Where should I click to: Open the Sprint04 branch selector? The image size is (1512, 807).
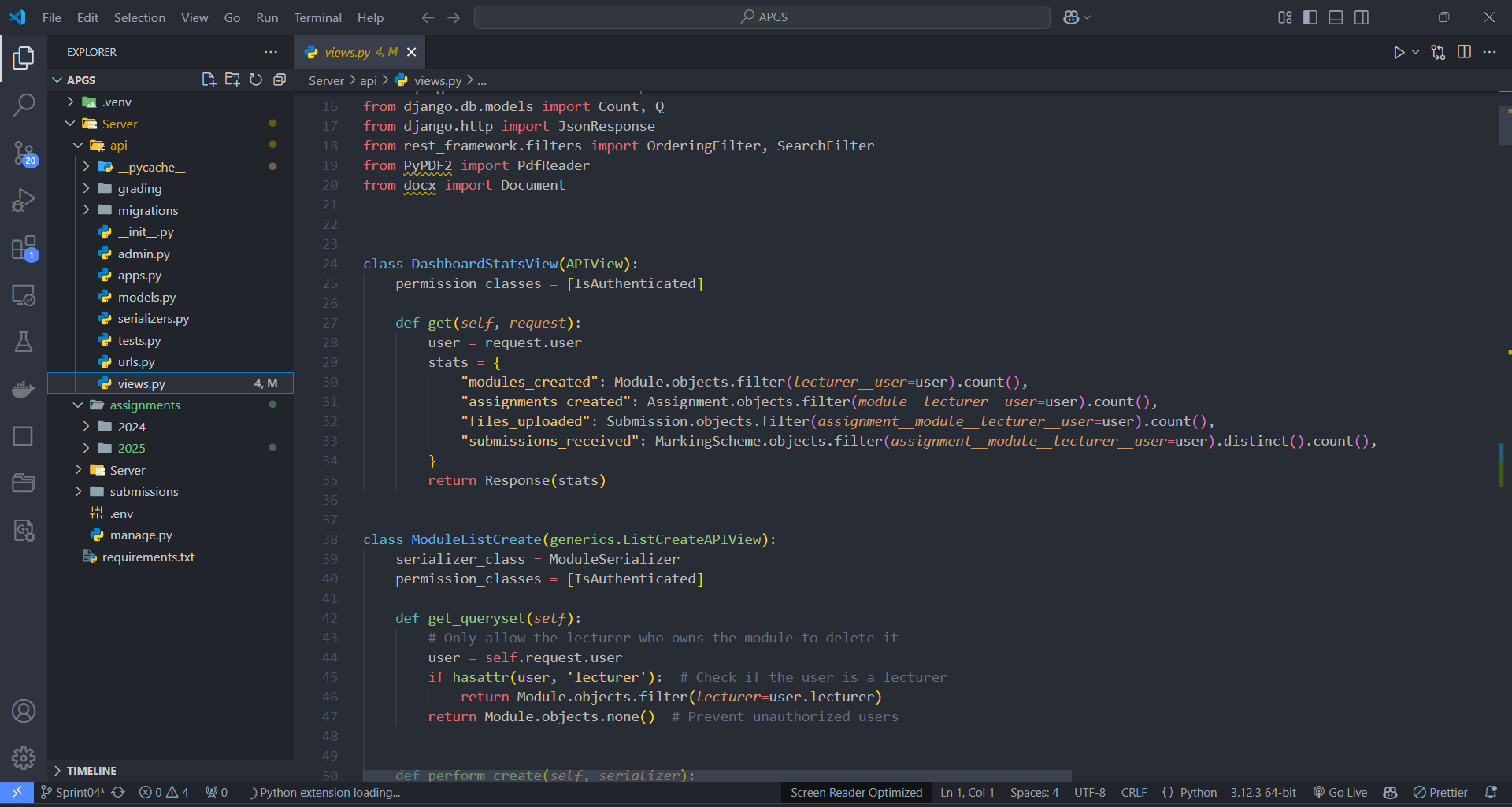tap(72, 792)
